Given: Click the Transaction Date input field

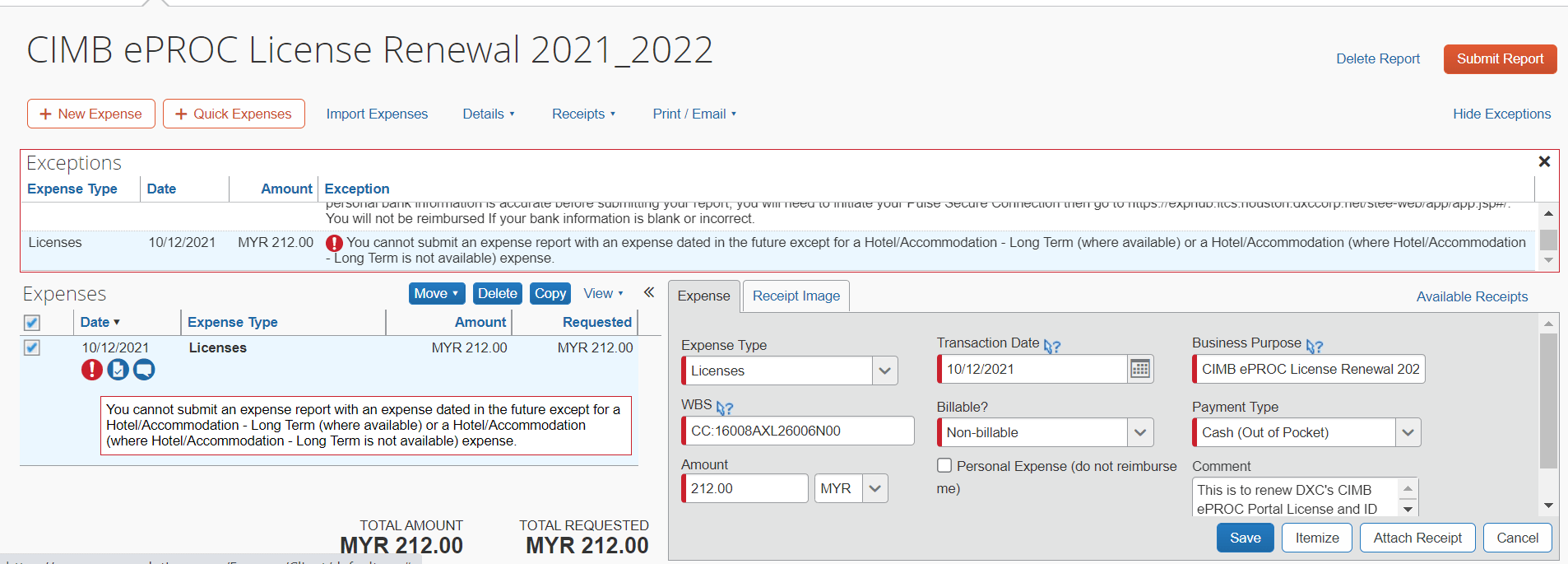Looking at the screenshot, I should tap(1033, 369).
